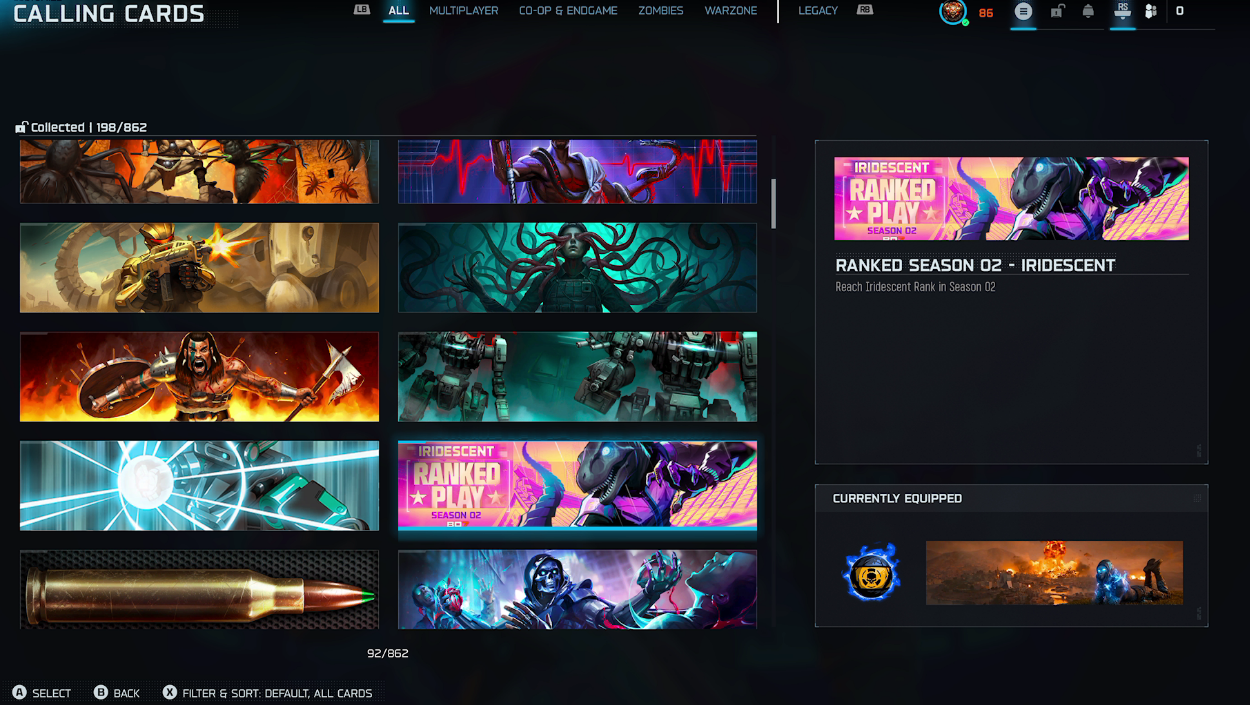Select the spiders calling card

pyautogui.click(x=199, y=171)
